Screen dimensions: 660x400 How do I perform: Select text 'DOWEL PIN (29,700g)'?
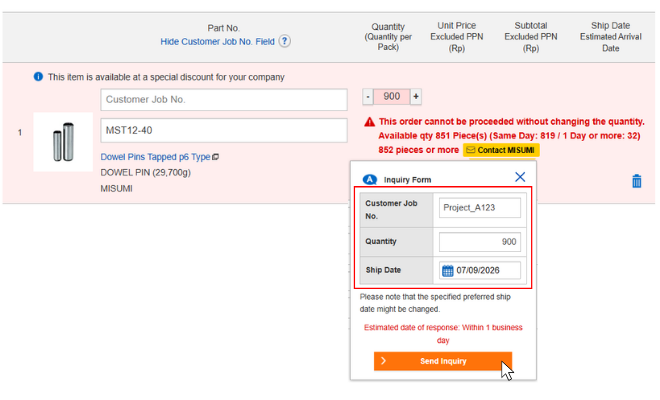click(146, 173)
